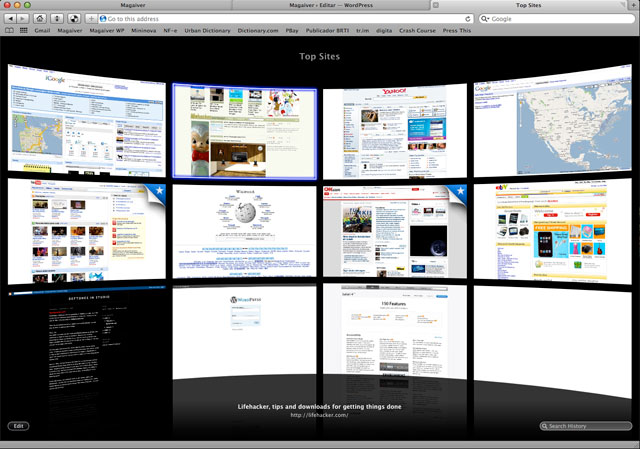Open the Urban Dictionary bookmark

[207, 31]
